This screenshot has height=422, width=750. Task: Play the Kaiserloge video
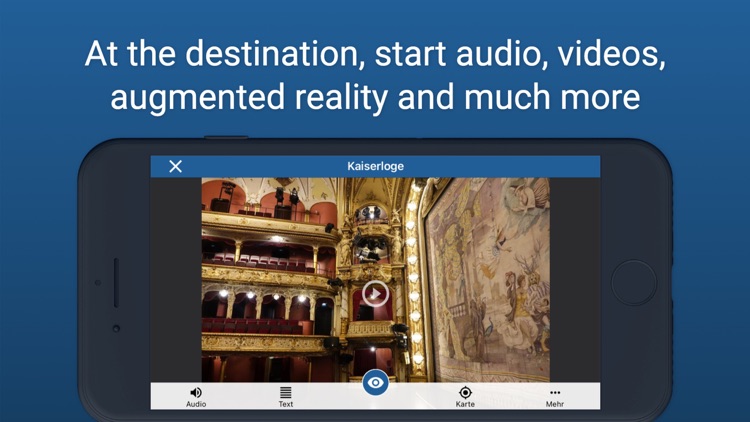click(375, 293)
